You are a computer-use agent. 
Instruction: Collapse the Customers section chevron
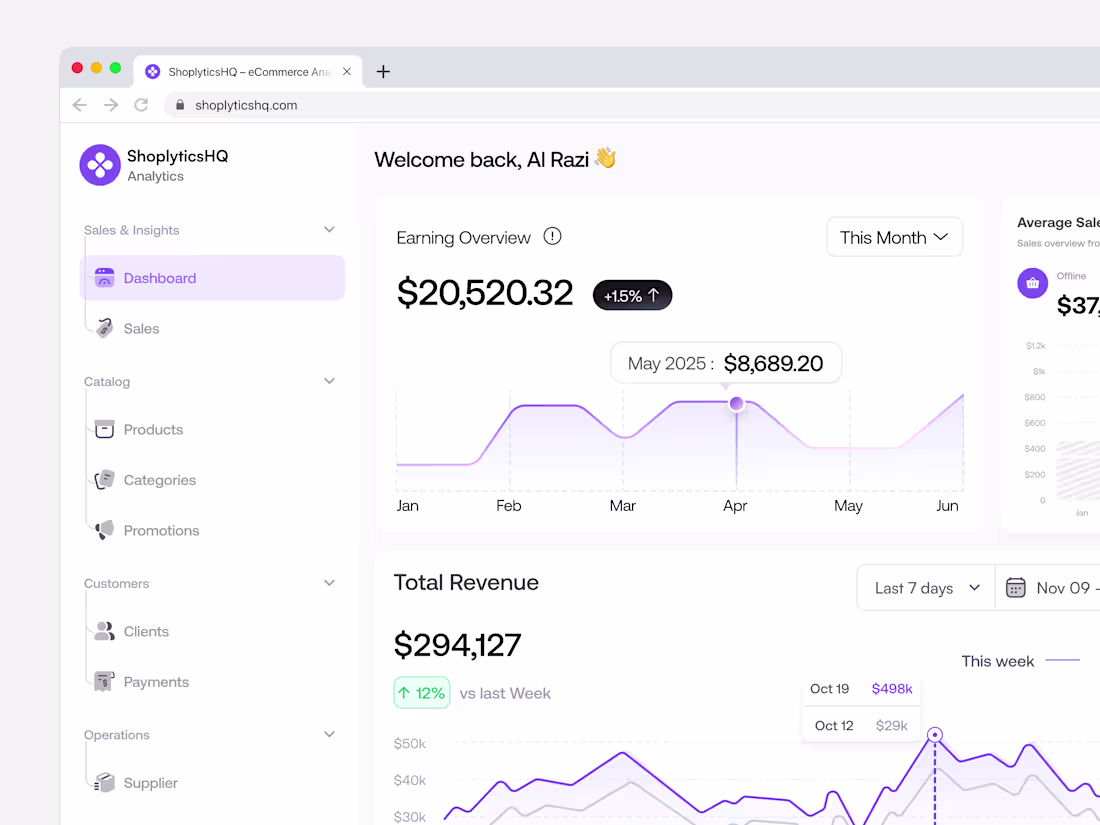click(329, 582)
